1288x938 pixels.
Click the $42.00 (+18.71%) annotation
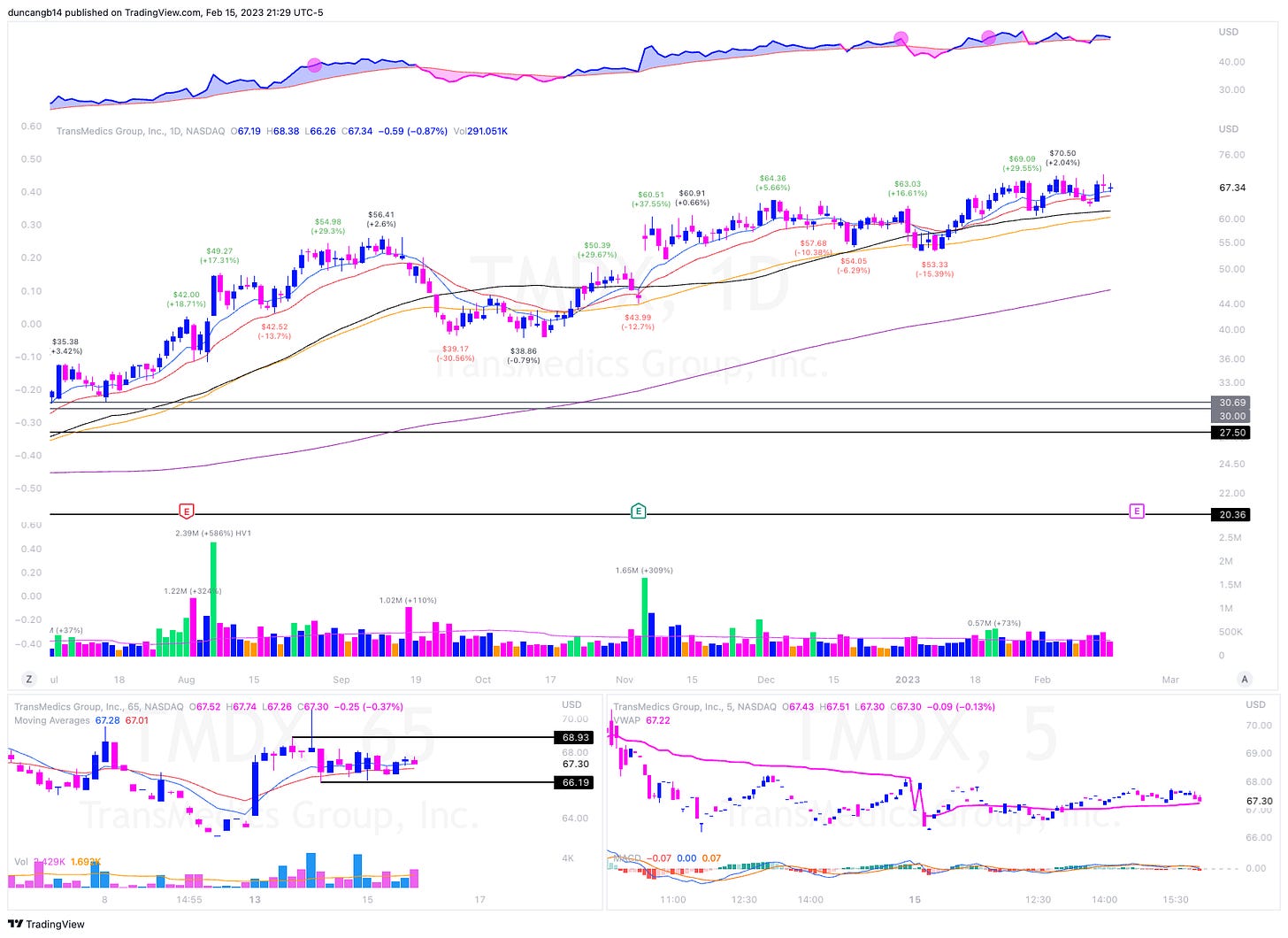pyautogui.click(x=186, y=299)
